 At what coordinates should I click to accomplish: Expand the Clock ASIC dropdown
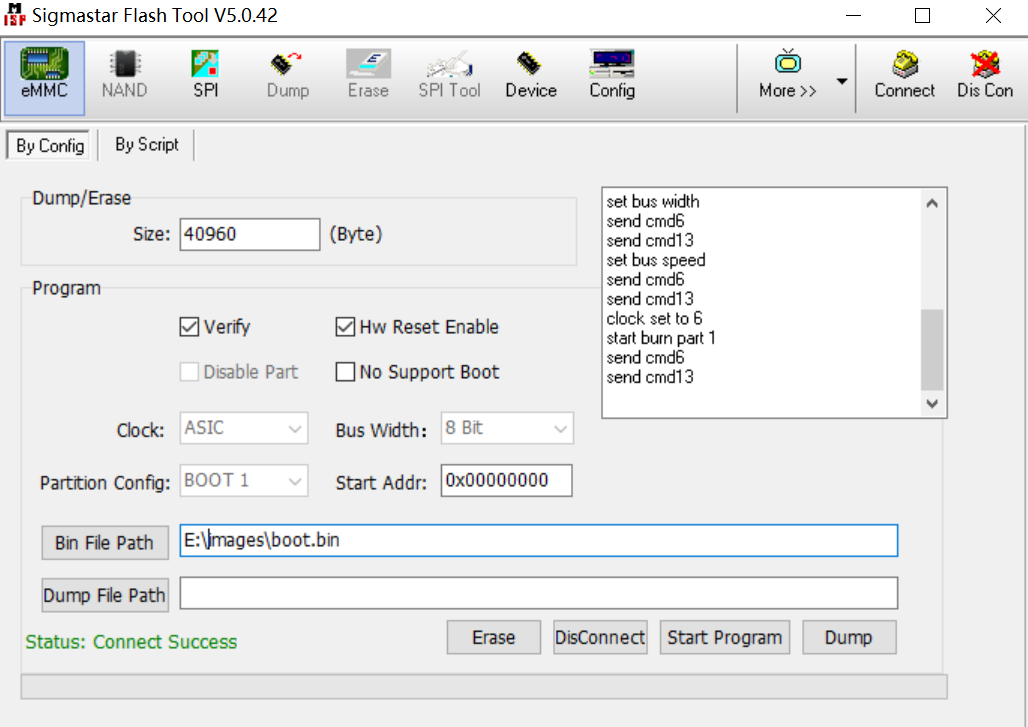[244, 428]
